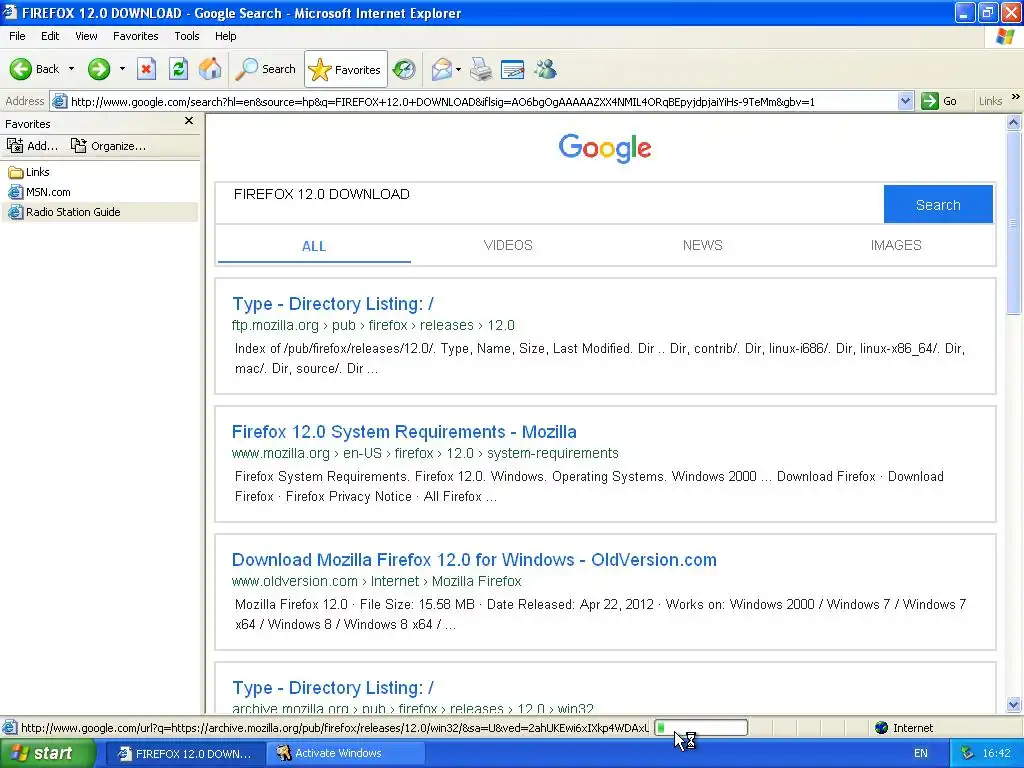Expand the Mail button dropdown arrow
Viewport: 1024px width, 768px height.
click(x=458, y=69)
